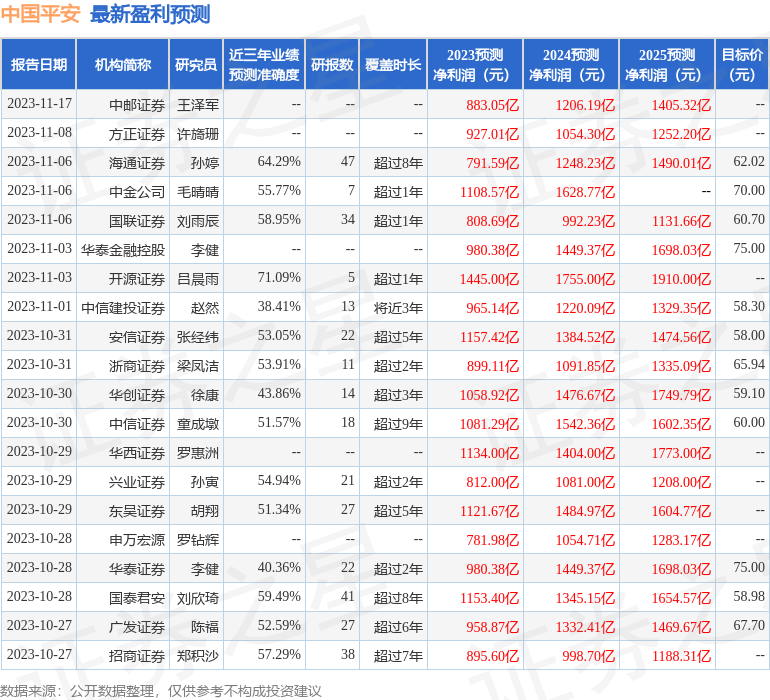Click researcher name 郑积沙
770x700 pixels.
click(198, 656)
